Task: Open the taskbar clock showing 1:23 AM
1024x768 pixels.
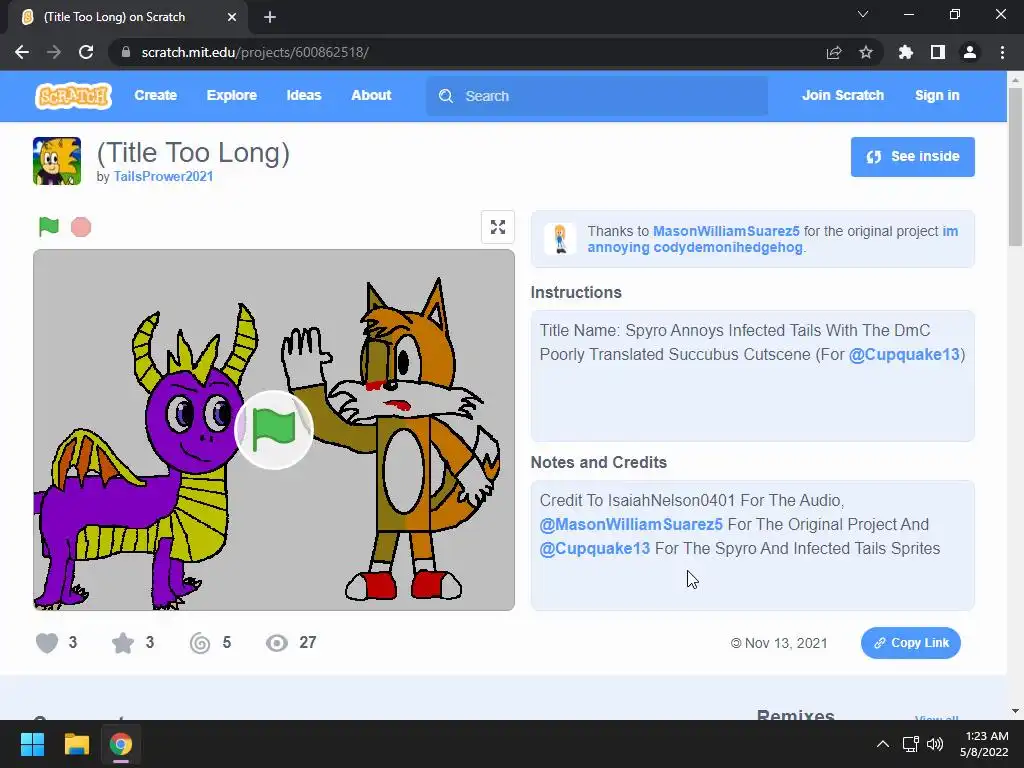Action: coord(984,744)
